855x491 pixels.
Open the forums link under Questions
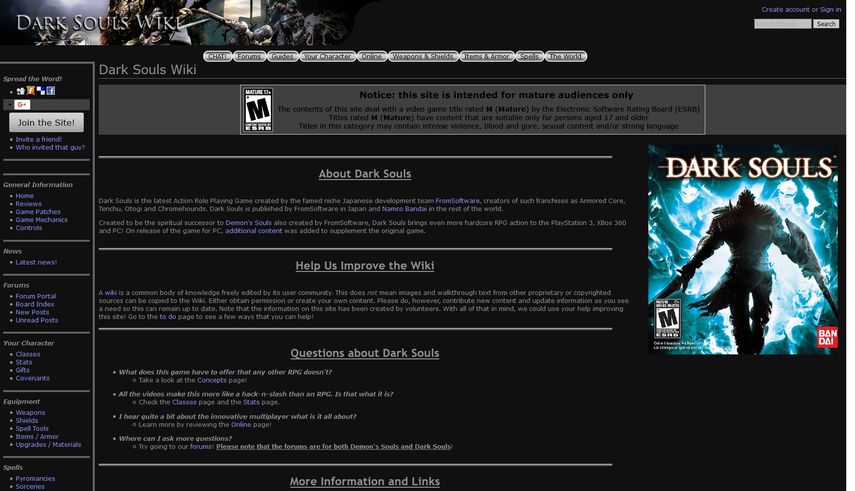pos(201,447)
